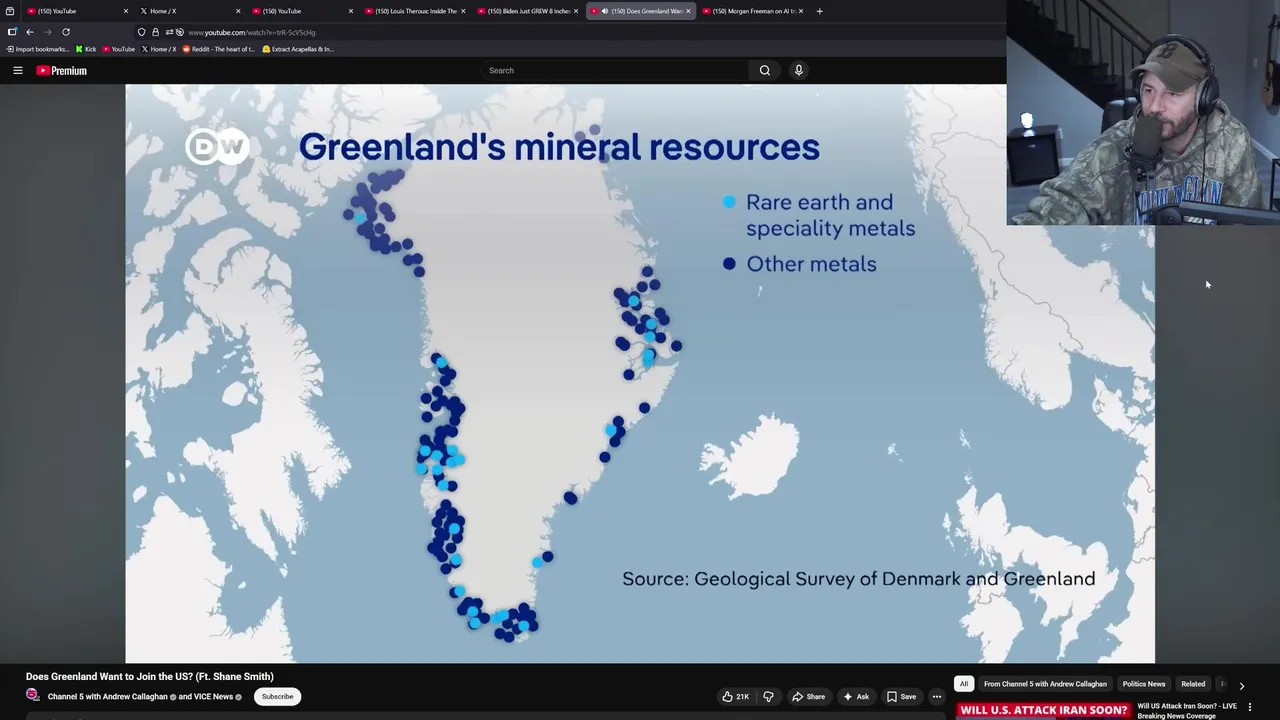Select the Related chip
The width and height of the screenshot is (1280, 720).
1193,684
